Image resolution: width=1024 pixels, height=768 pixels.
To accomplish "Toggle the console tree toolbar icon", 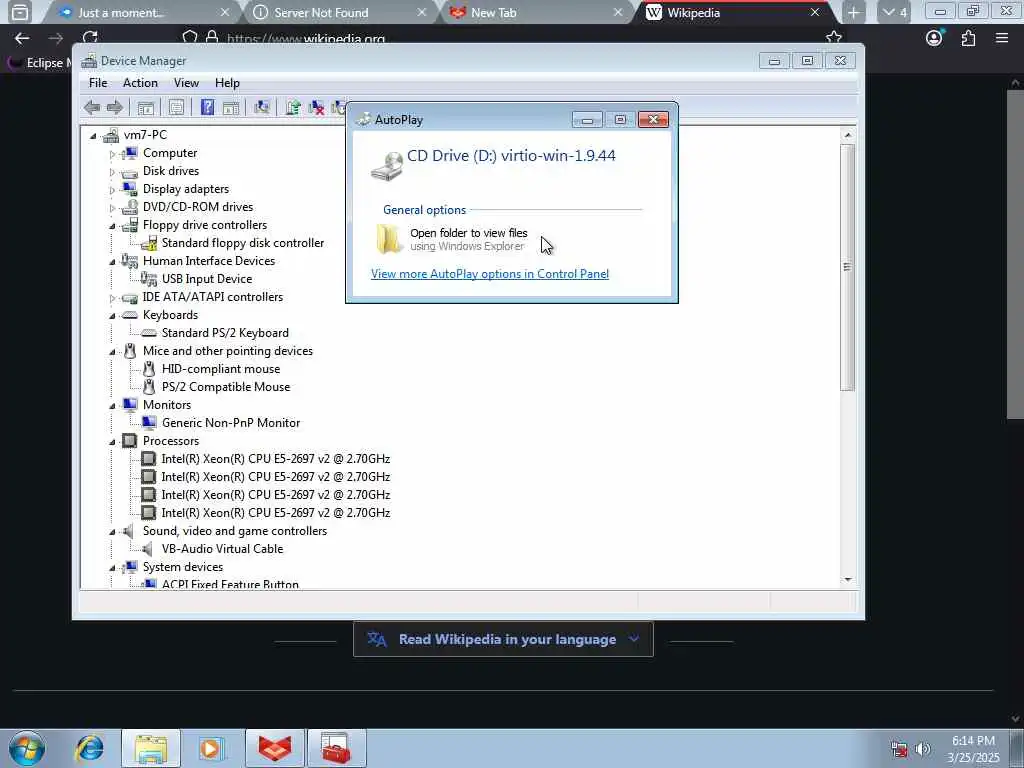I will pyautogui.click(x=146, y=108).
